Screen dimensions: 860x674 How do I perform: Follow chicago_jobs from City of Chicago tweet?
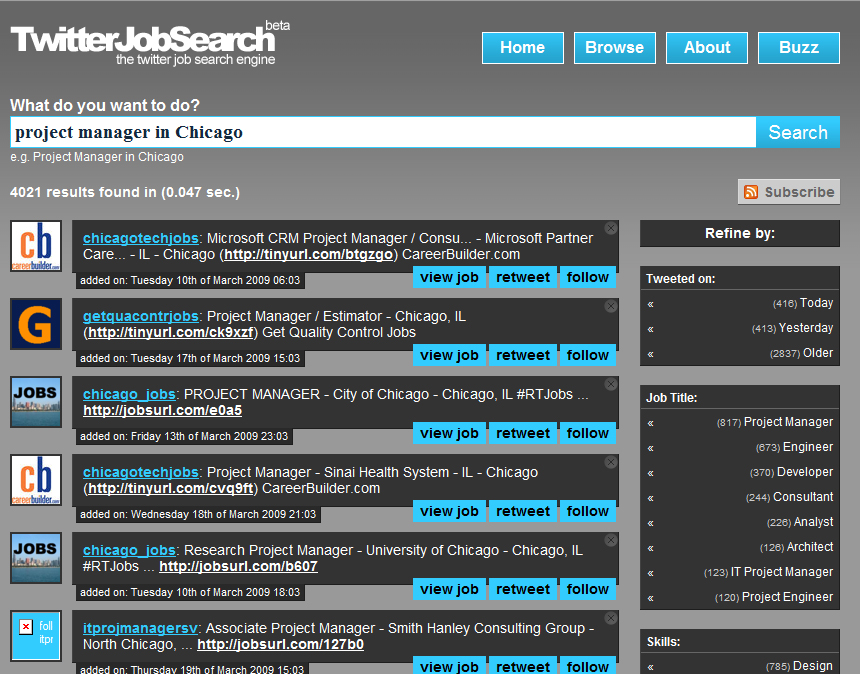pos(588,433)
